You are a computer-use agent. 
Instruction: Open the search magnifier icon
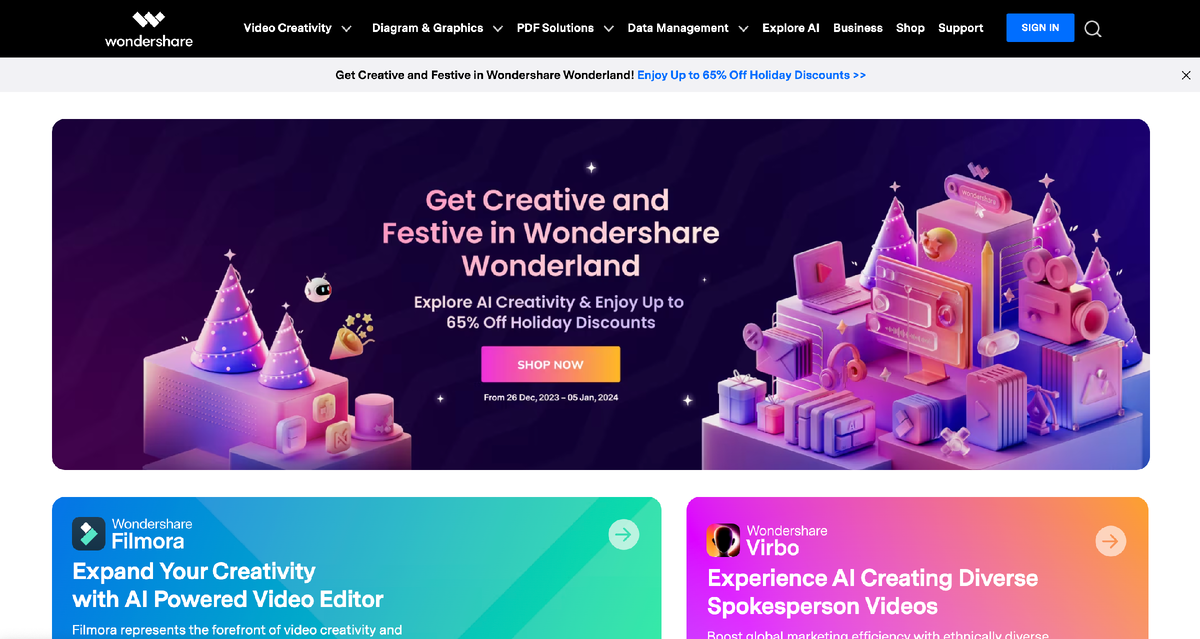tap(1093, 29)
